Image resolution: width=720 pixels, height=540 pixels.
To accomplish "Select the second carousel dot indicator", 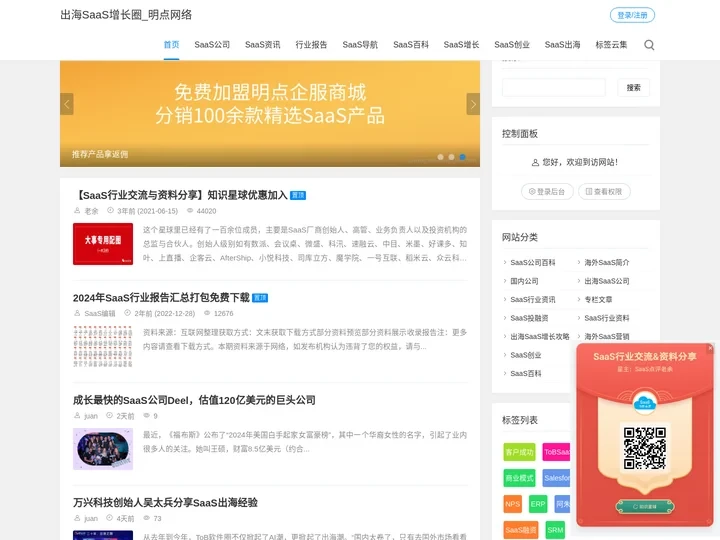I will pos(451,157).
